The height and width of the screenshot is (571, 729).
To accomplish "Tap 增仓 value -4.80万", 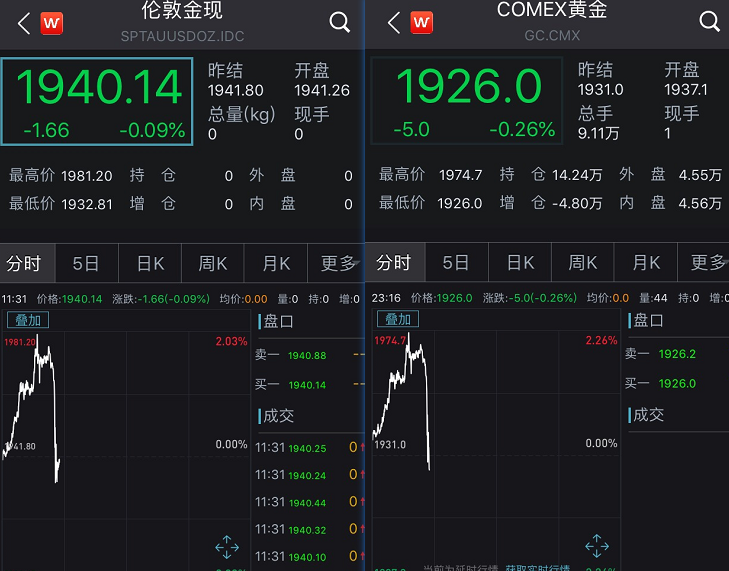I will pyautogui.click(x=577, y=203).
